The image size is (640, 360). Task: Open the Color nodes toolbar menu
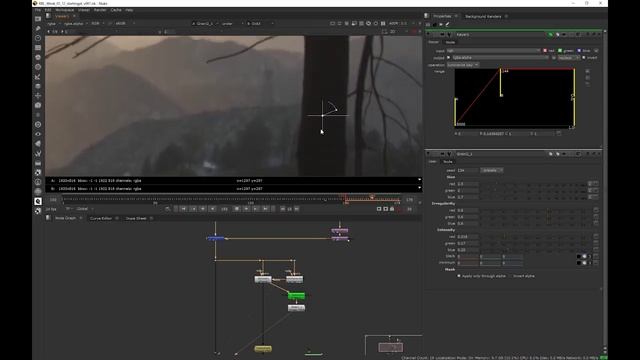(38, 57)
